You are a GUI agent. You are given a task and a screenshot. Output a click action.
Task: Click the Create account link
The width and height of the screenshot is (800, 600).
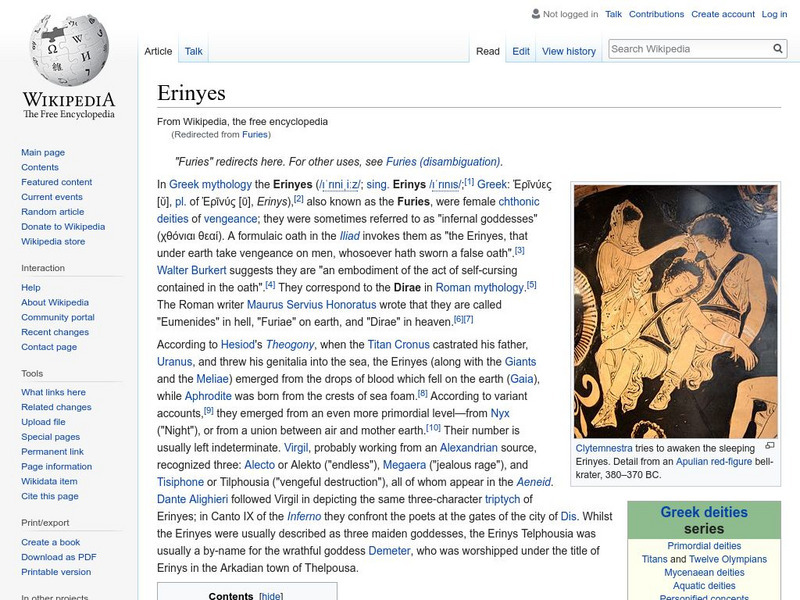tap(722, 15)
